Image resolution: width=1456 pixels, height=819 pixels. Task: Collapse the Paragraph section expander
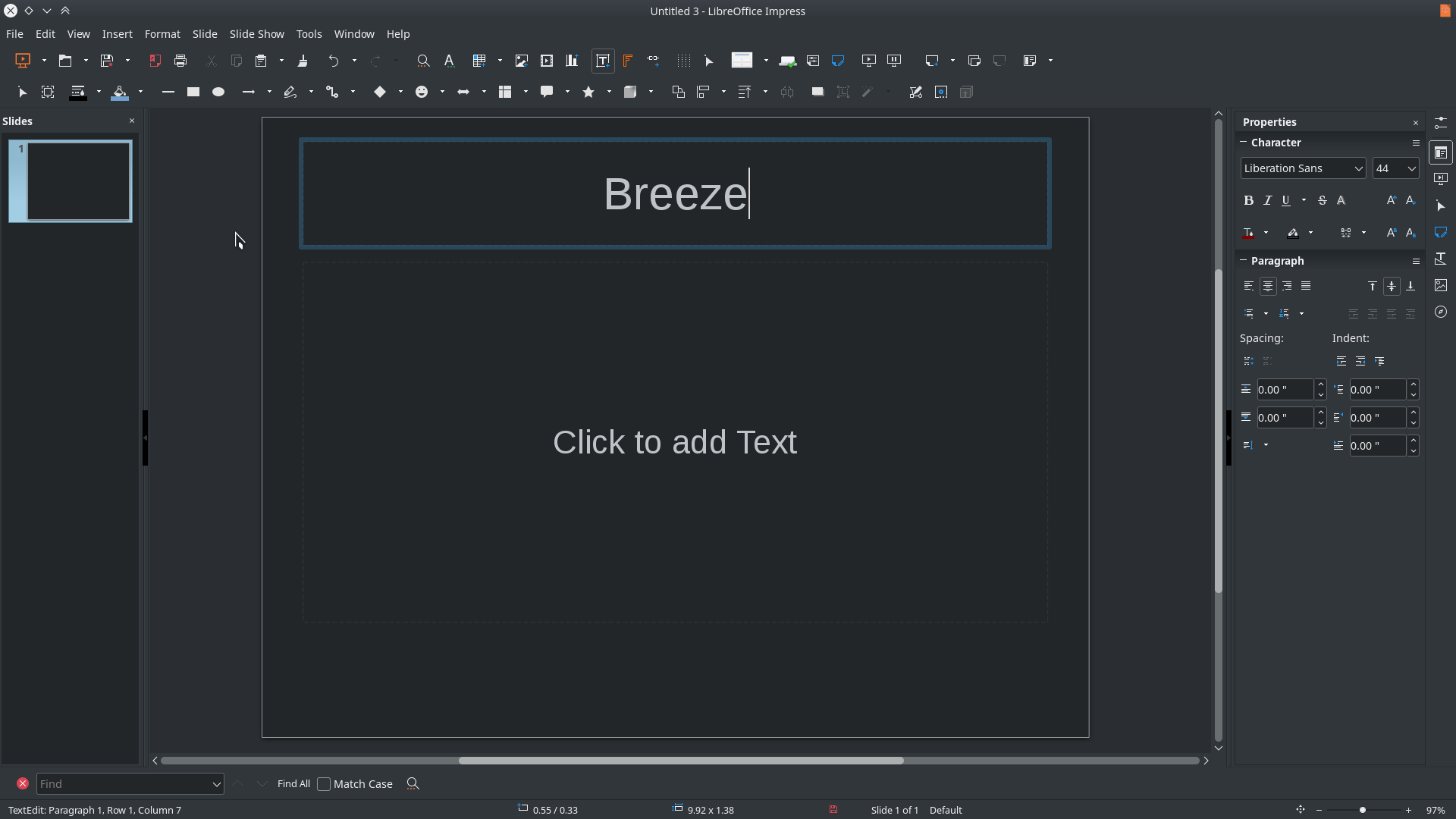[x=1243, y=260]
